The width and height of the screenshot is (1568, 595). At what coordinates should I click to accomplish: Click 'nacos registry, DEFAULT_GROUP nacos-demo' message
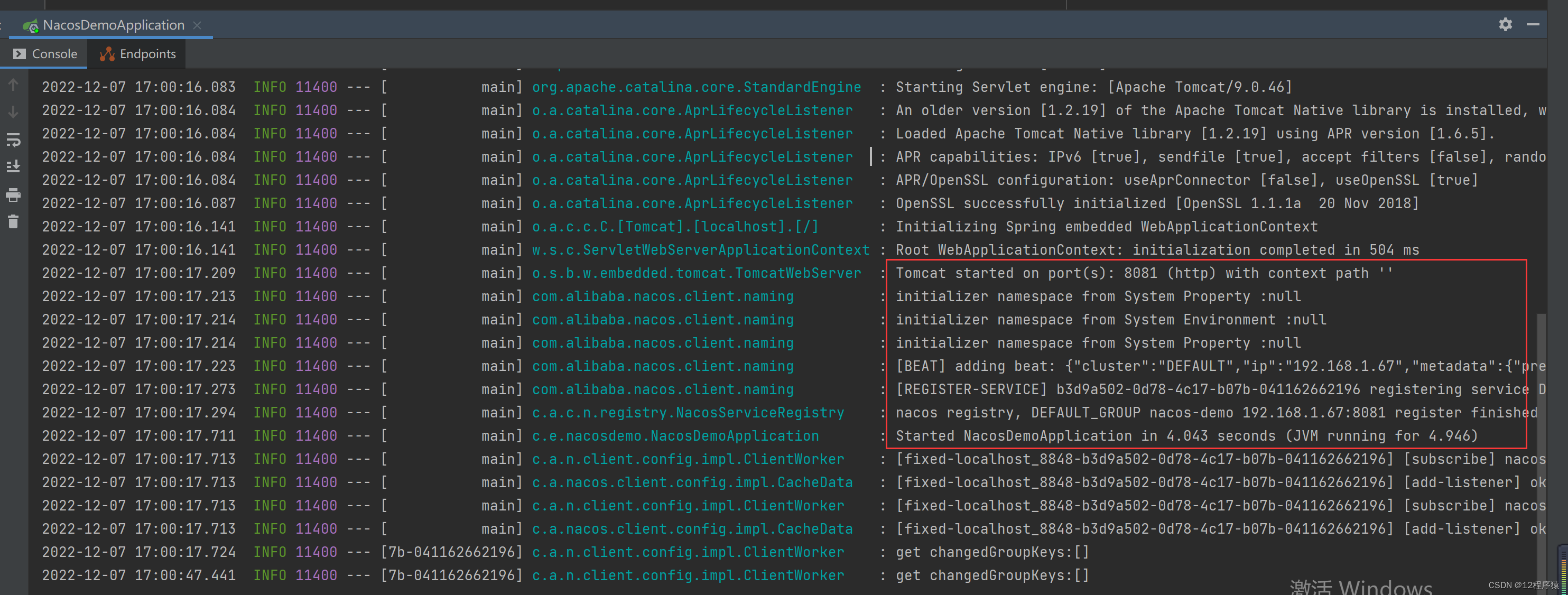1216,413
